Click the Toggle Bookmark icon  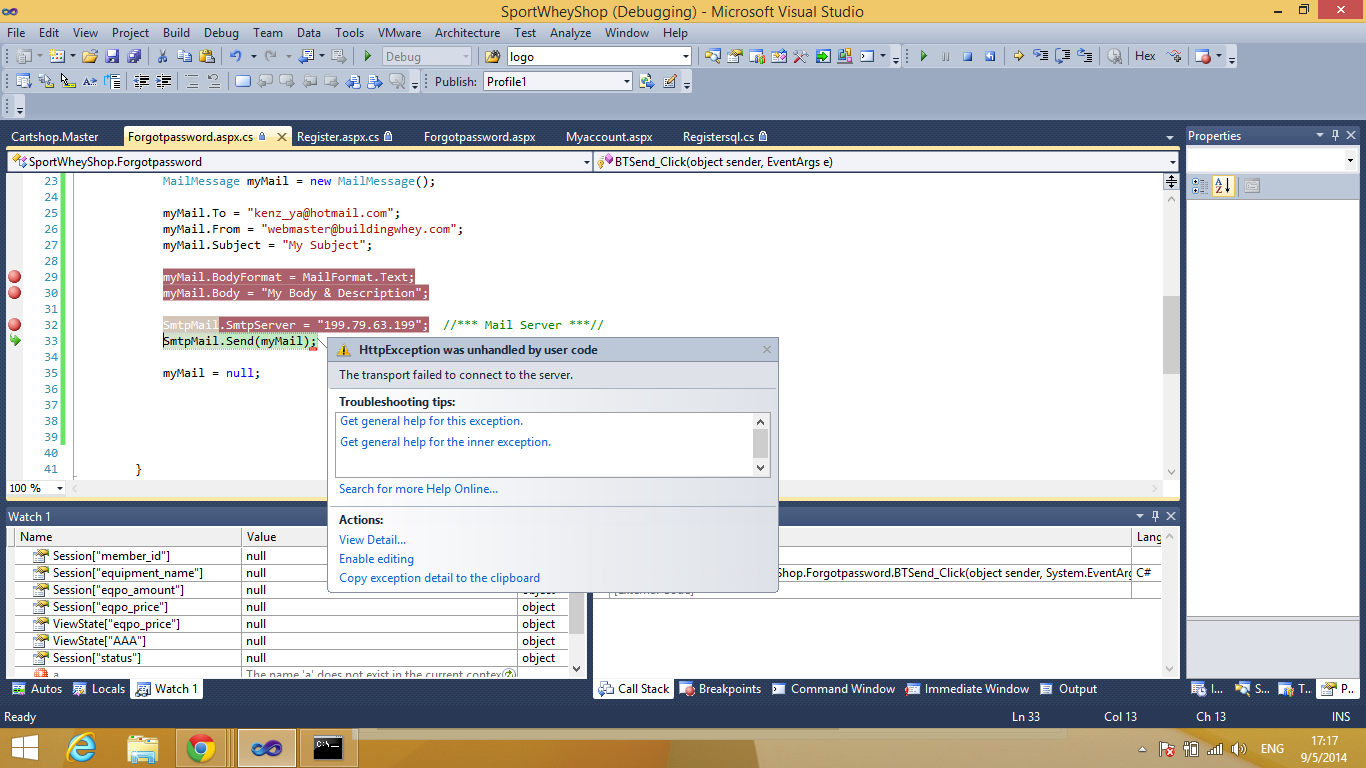pyautogui.click(x=242, y=82)
